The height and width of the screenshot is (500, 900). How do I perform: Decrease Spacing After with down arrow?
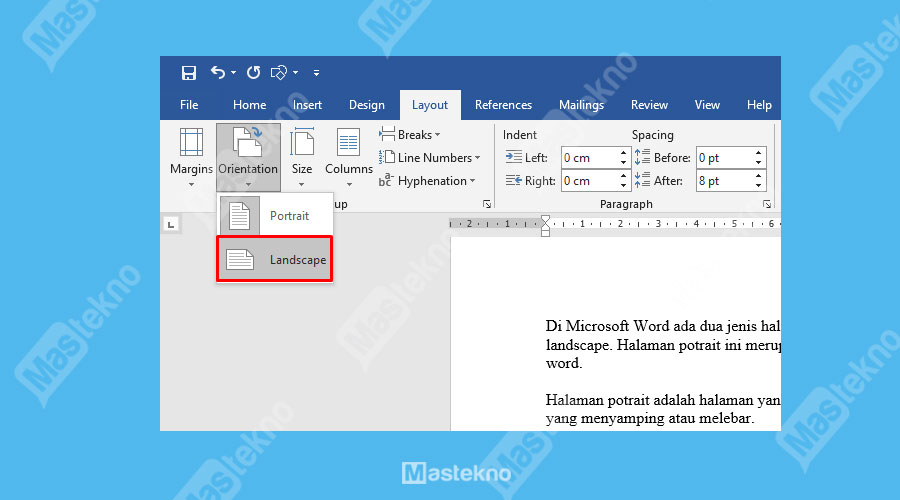tap(759, 186)
